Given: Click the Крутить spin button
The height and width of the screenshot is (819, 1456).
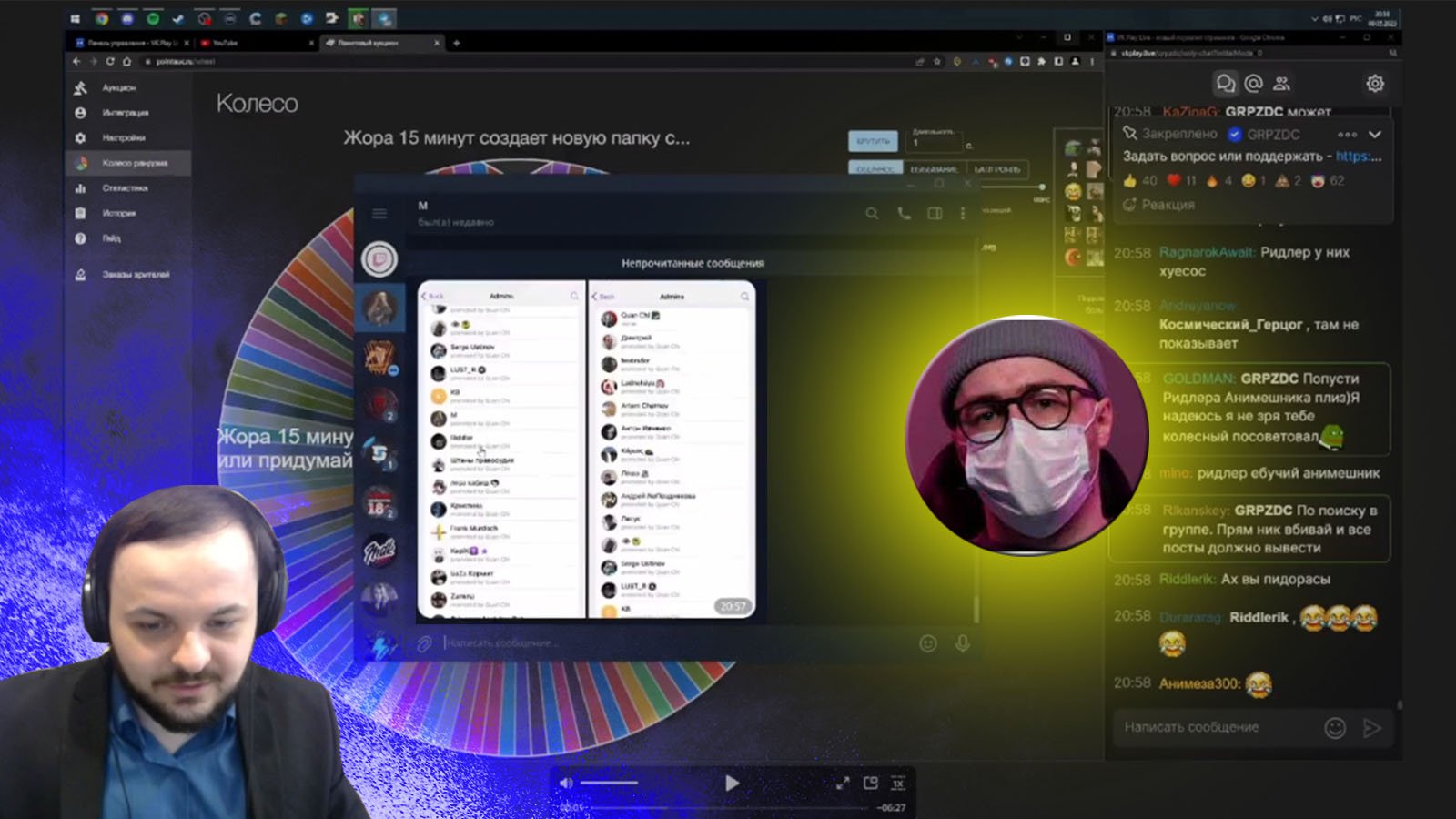Looking at the screenshot, I should [873, 141].
